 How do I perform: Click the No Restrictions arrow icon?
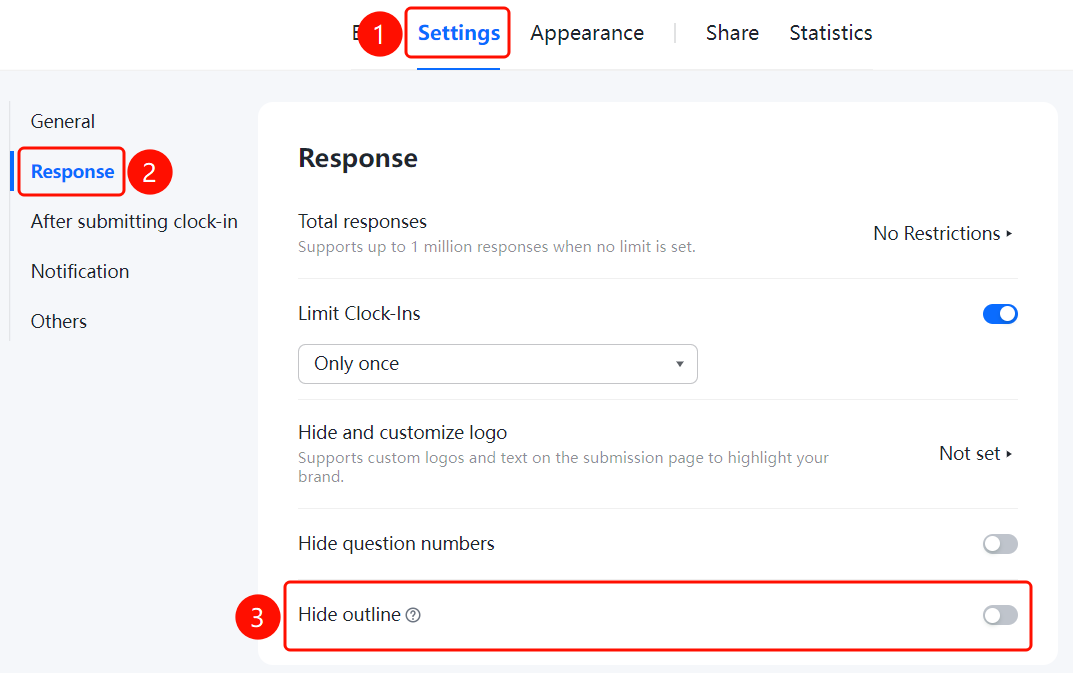click(x=1009, y=233)
